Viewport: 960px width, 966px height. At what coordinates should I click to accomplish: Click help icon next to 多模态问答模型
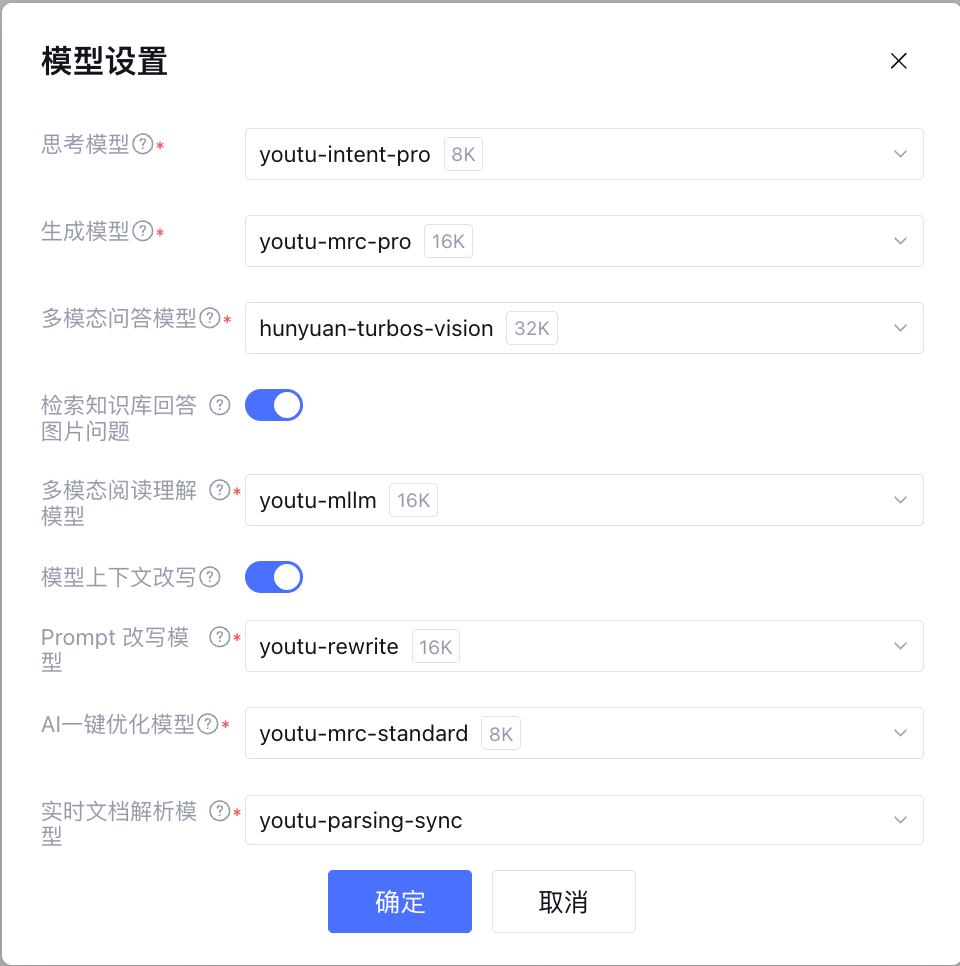coord(210,319)
